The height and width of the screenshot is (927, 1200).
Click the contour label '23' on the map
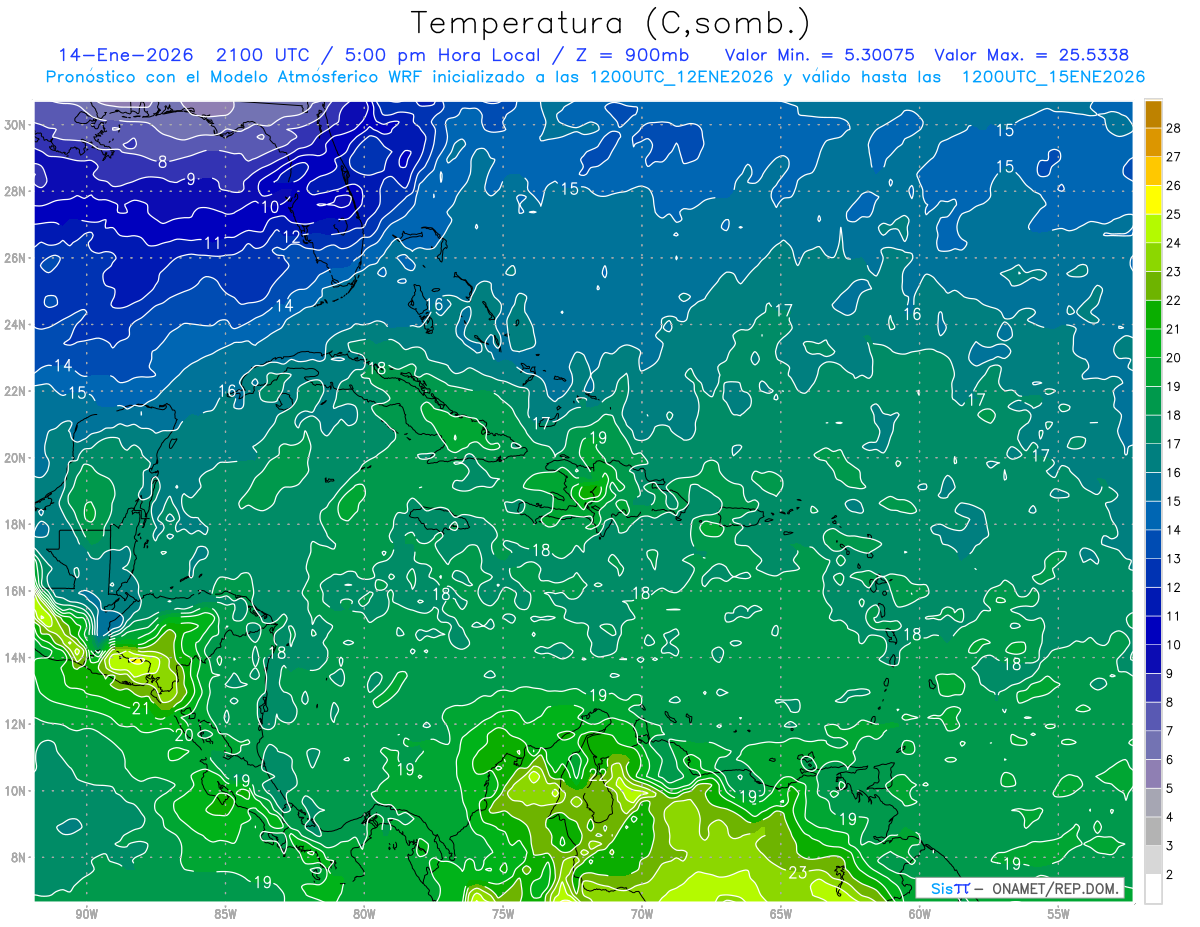pos(798,873)
